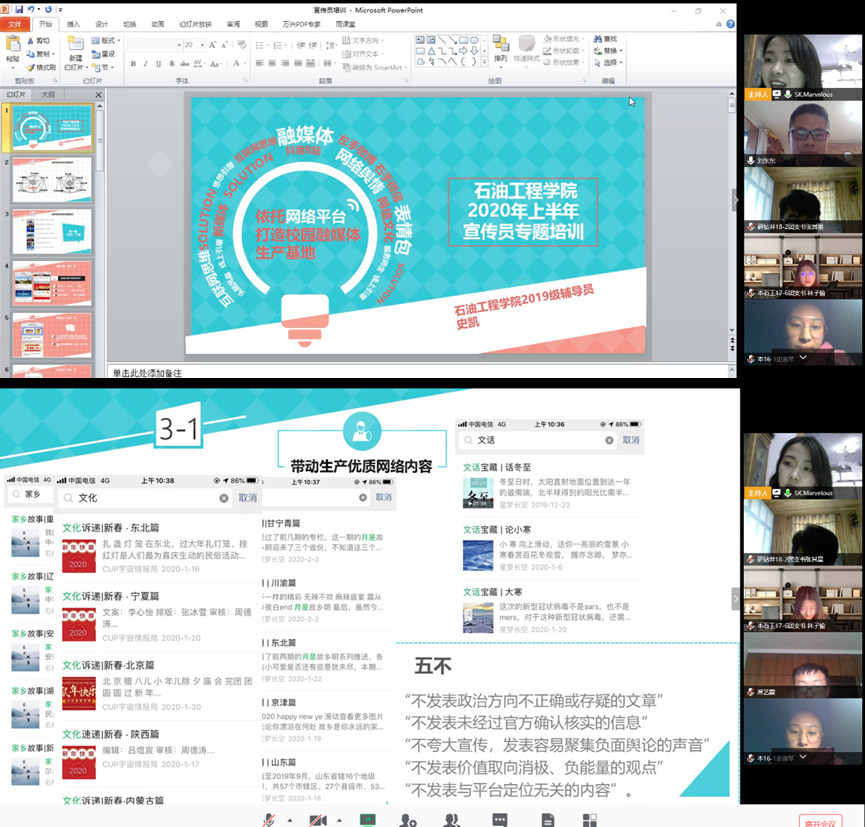Open the participants list icon
The image size is (865, 827).
point(452,819)
